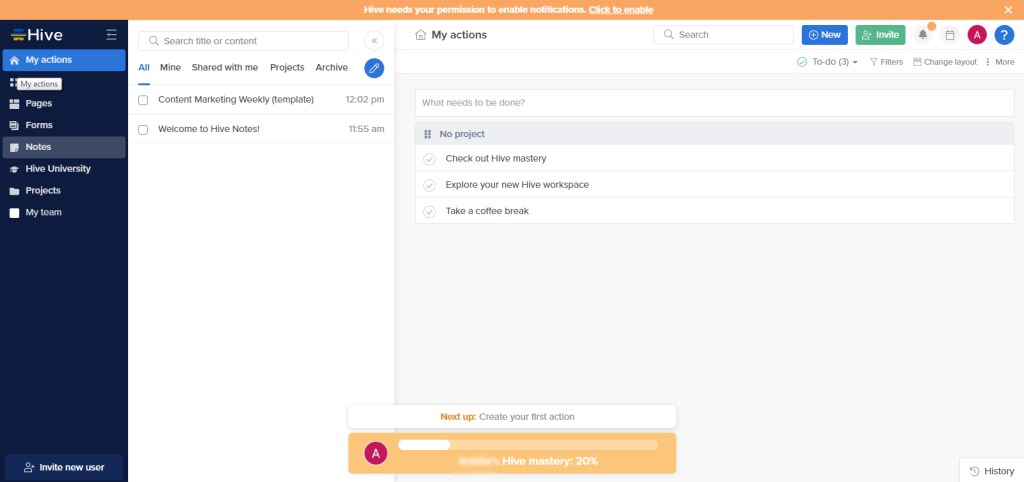Open the user avatar A in header
1024x482 pixels.
pos(977,35)
